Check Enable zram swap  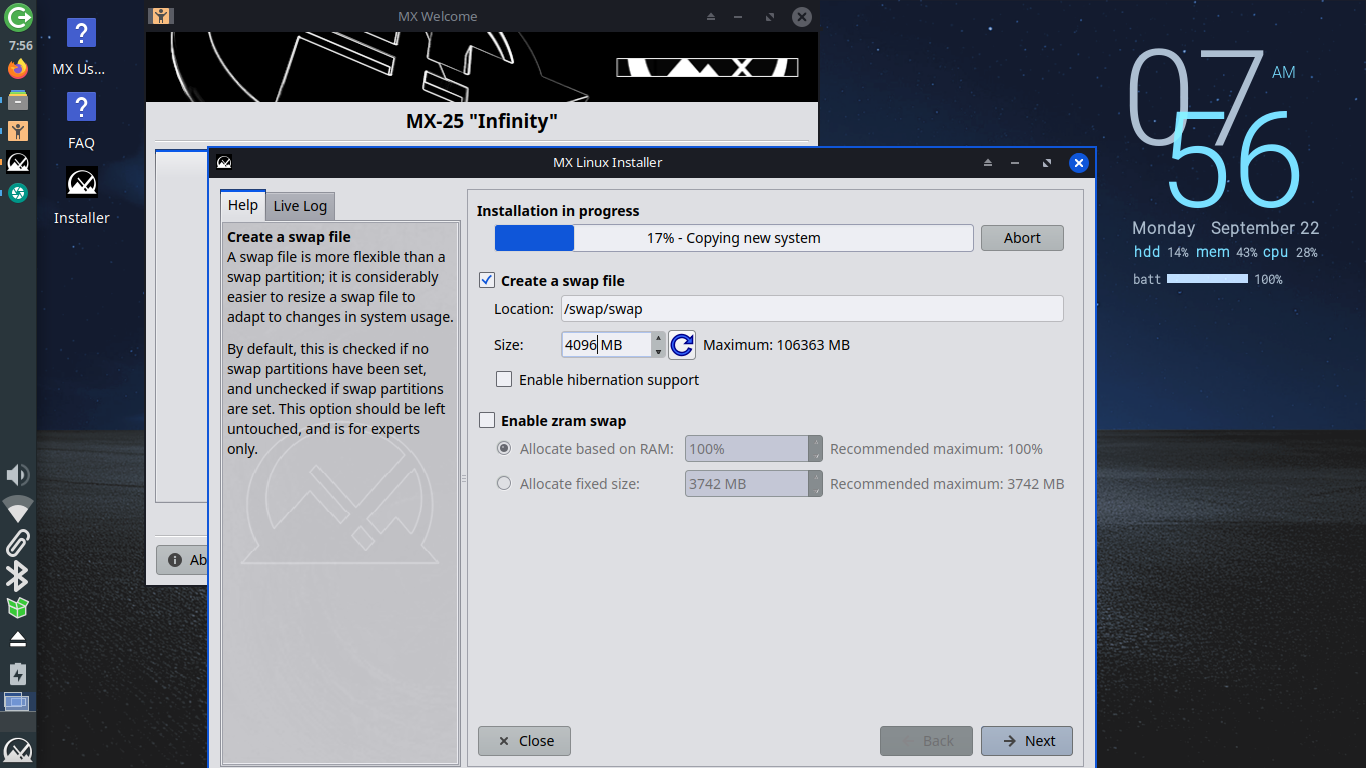pyautogui.click(x=487, y=421)
